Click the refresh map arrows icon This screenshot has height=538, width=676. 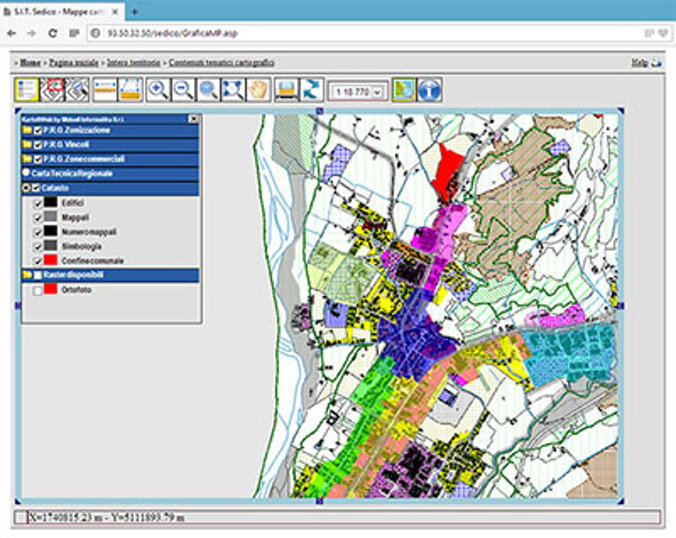click(x=312, y=90)
